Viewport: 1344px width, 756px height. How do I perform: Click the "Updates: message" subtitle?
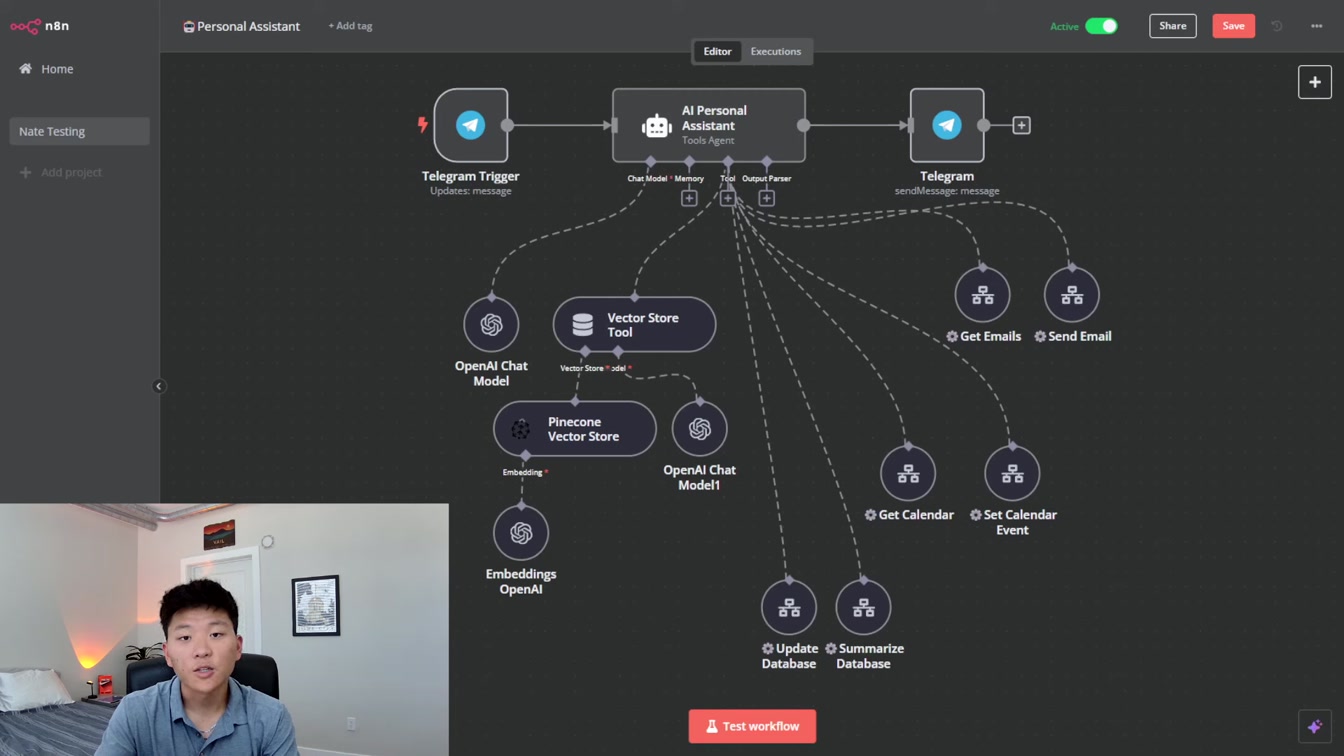[x=471, y=191]
